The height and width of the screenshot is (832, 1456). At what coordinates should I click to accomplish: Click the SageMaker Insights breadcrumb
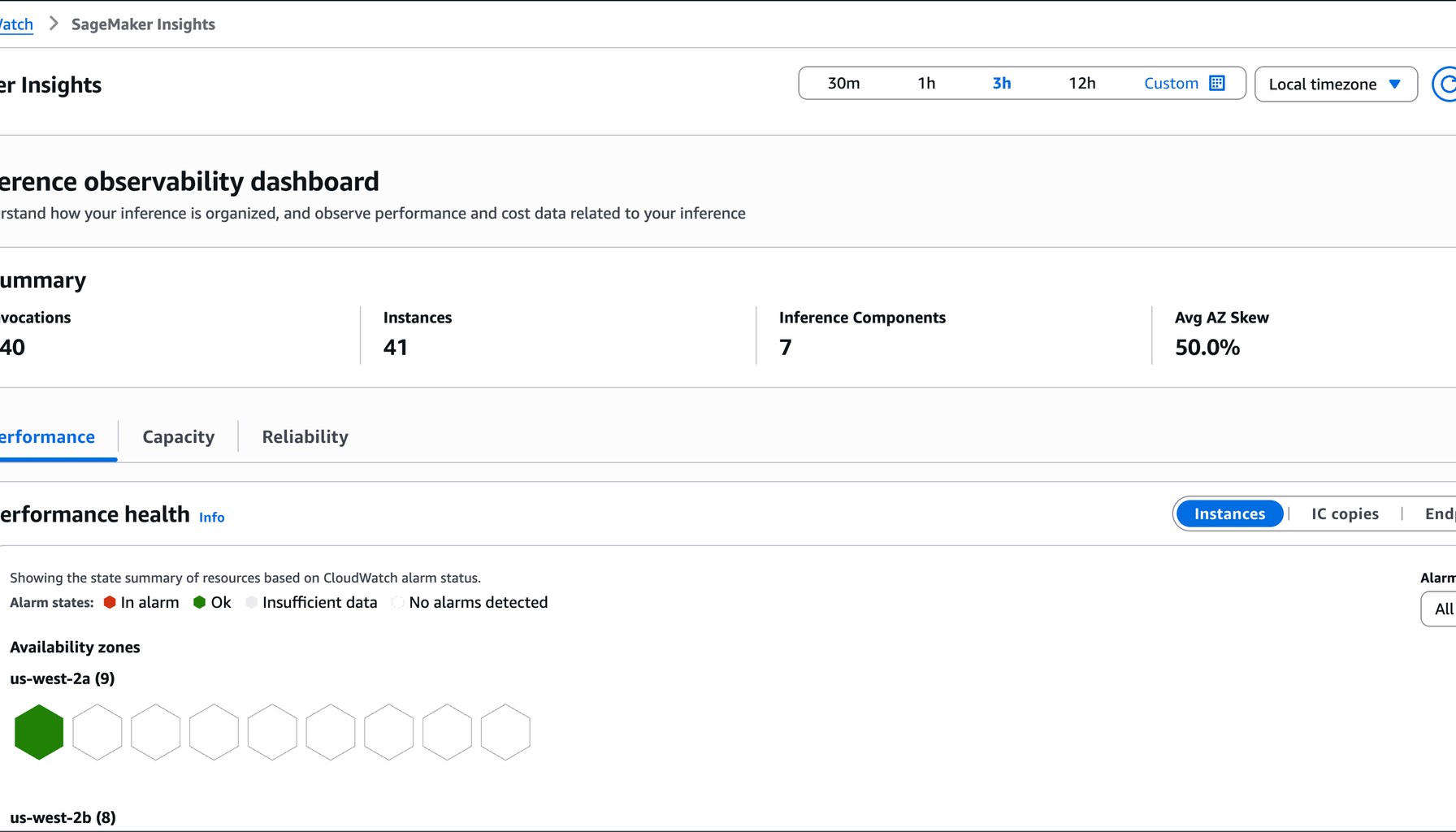pyautogui.click(x=143, y=24)
